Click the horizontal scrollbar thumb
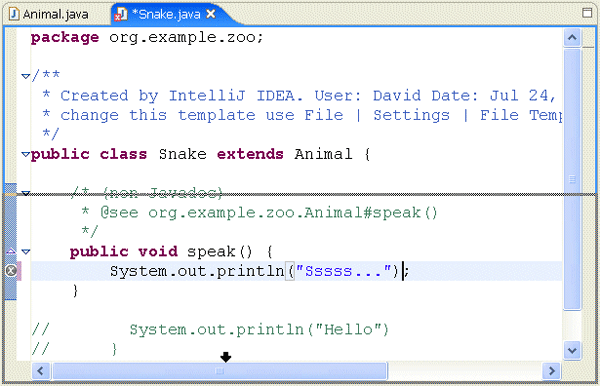600x386 pixels. point(220,370)
